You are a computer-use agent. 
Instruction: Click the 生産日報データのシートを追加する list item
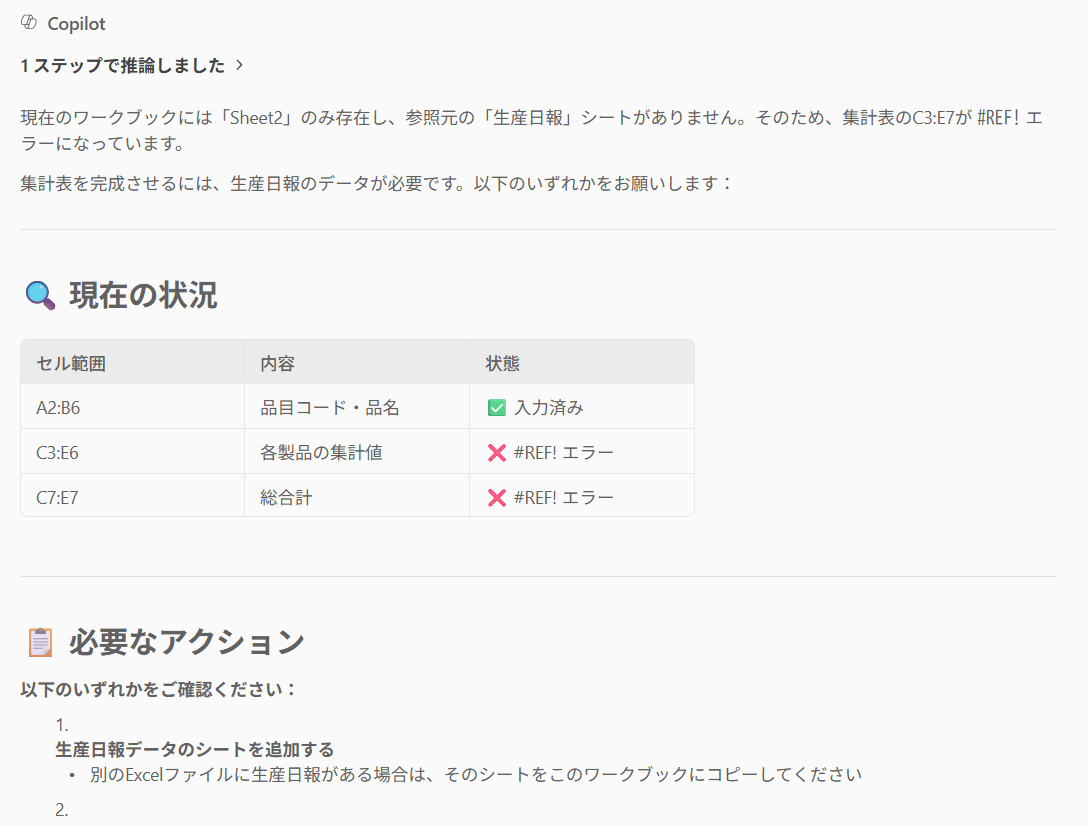pyautogui.click(x=194, y=749)
